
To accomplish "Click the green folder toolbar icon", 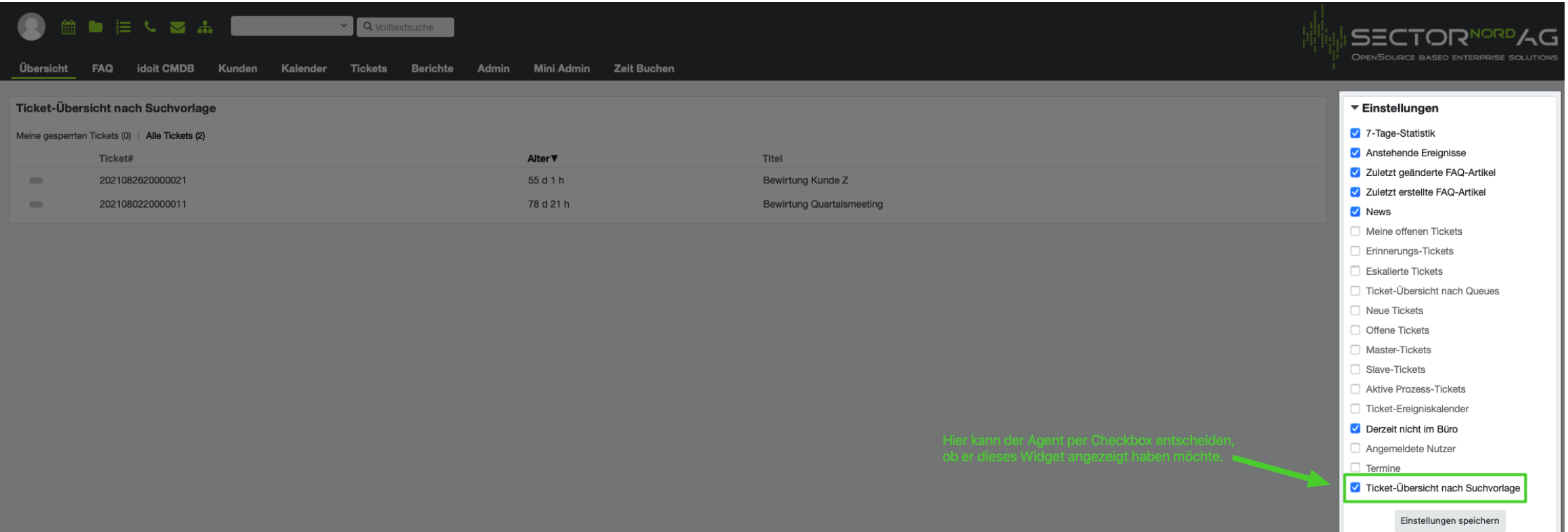I will pos(95,27).
